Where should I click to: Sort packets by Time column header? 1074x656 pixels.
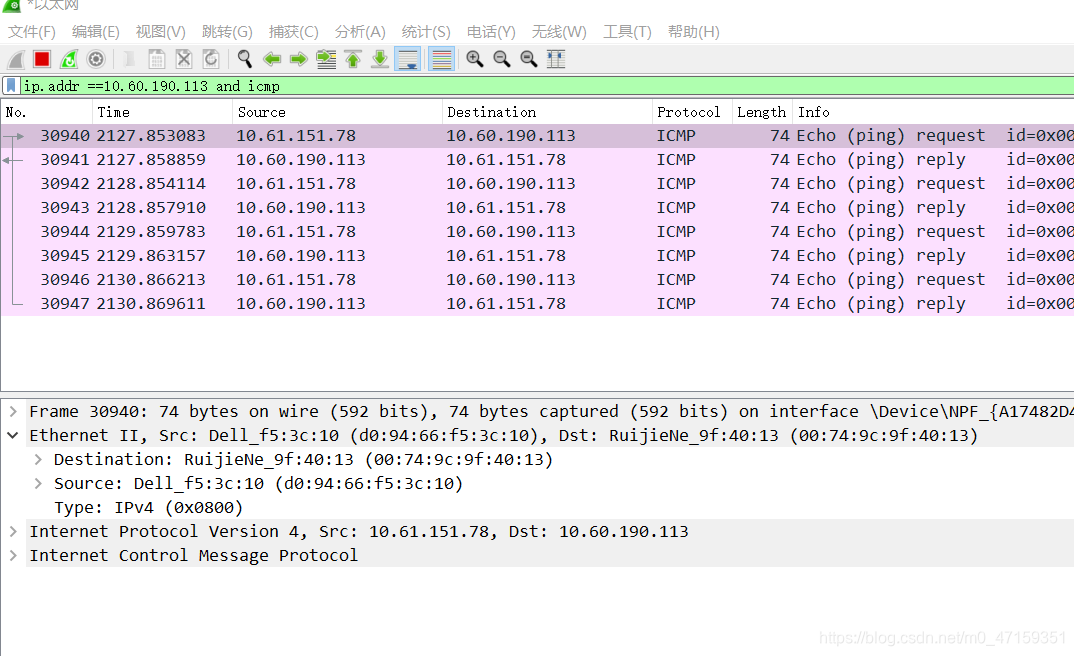coord(162,112)
